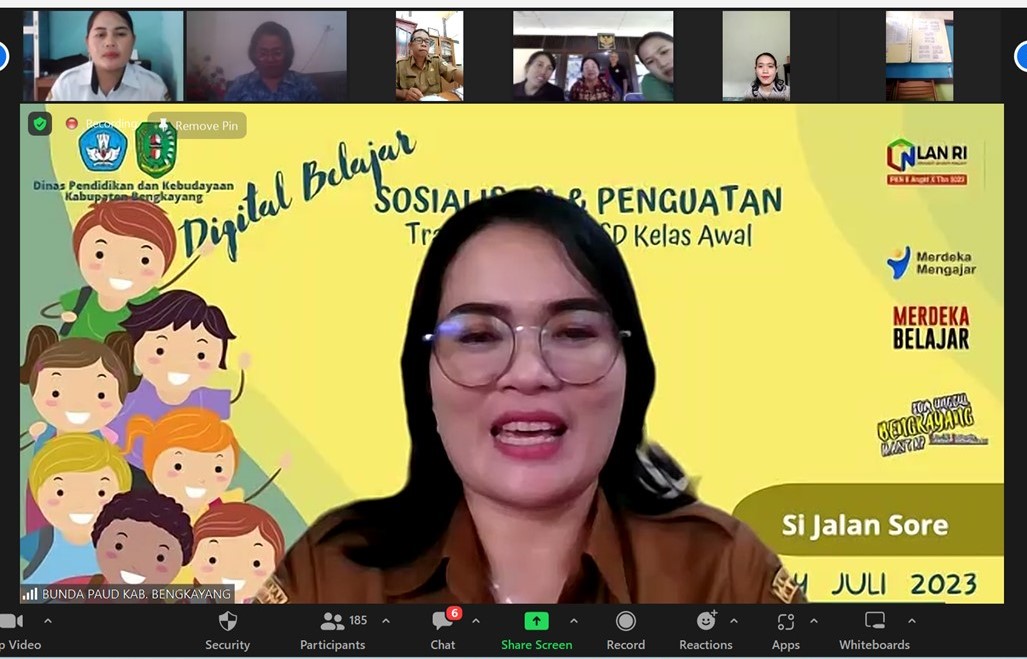Viewport: 1027px width, 659px height.
Task: Expand the arrow next to Apps
Action: (813, 621)
